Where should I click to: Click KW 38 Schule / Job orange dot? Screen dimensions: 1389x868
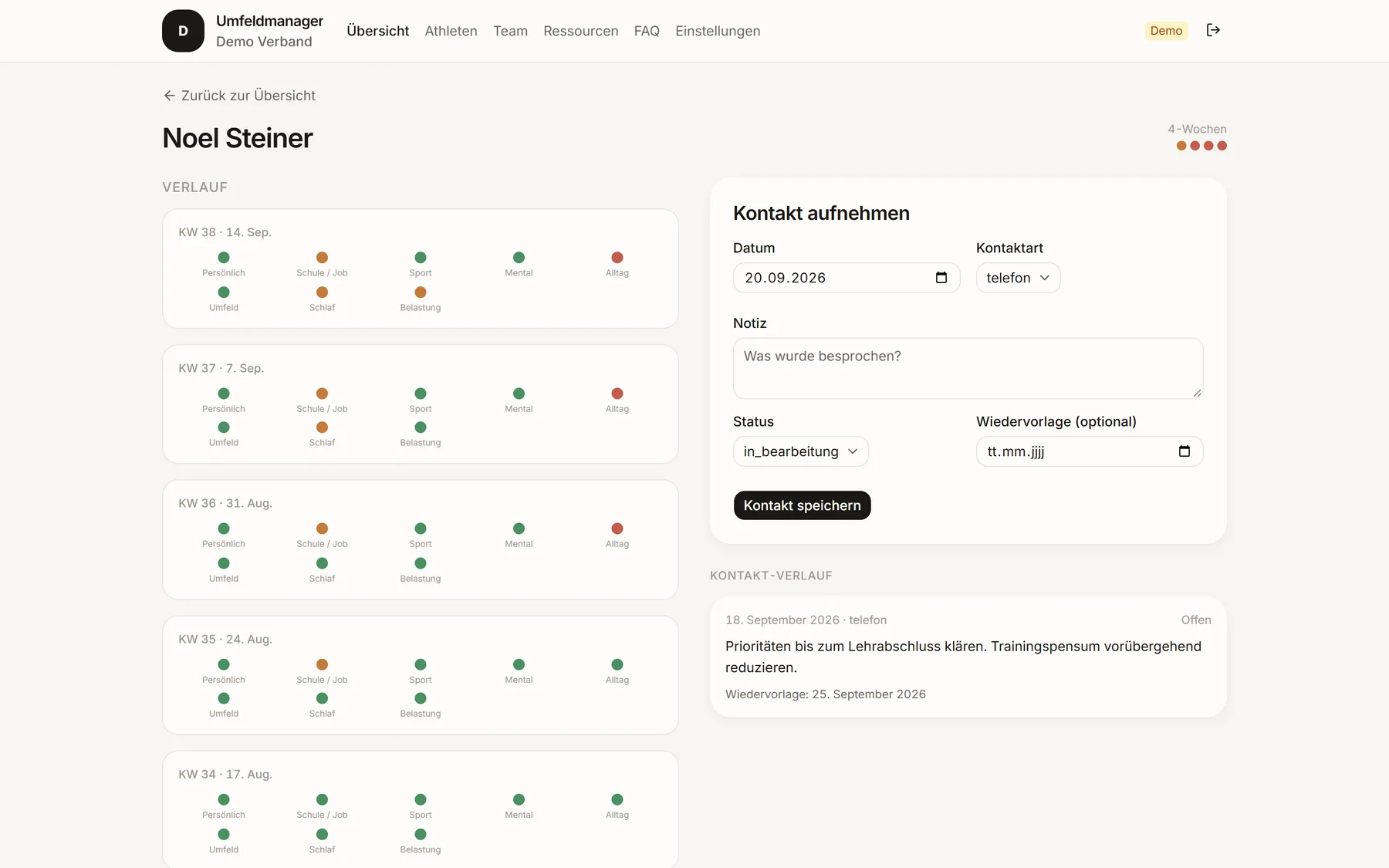[322, 258]
